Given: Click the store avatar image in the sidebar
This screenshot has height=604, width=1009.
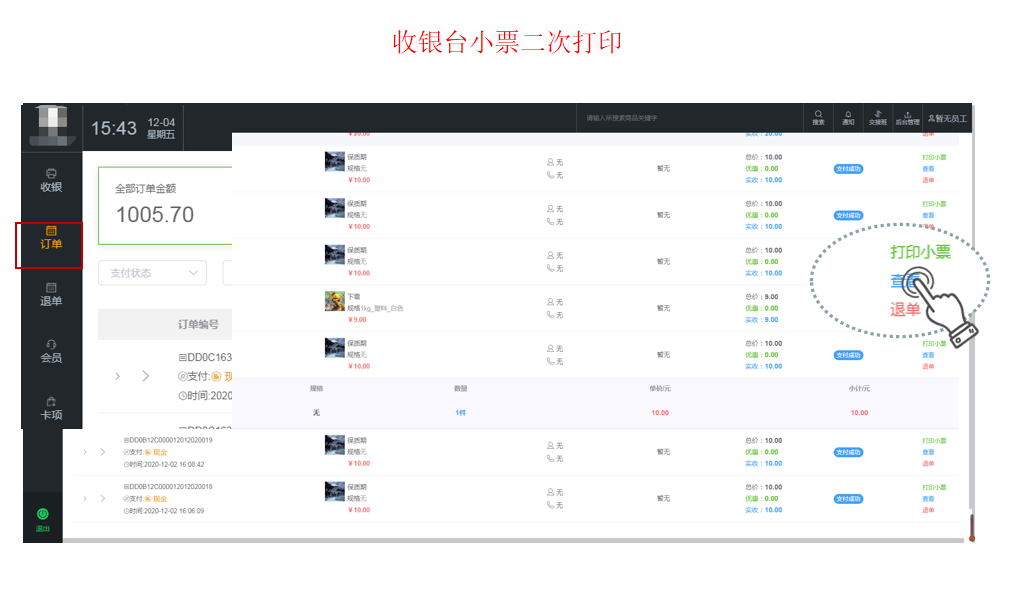Looking at the screenshot, I should click(52, 126).
